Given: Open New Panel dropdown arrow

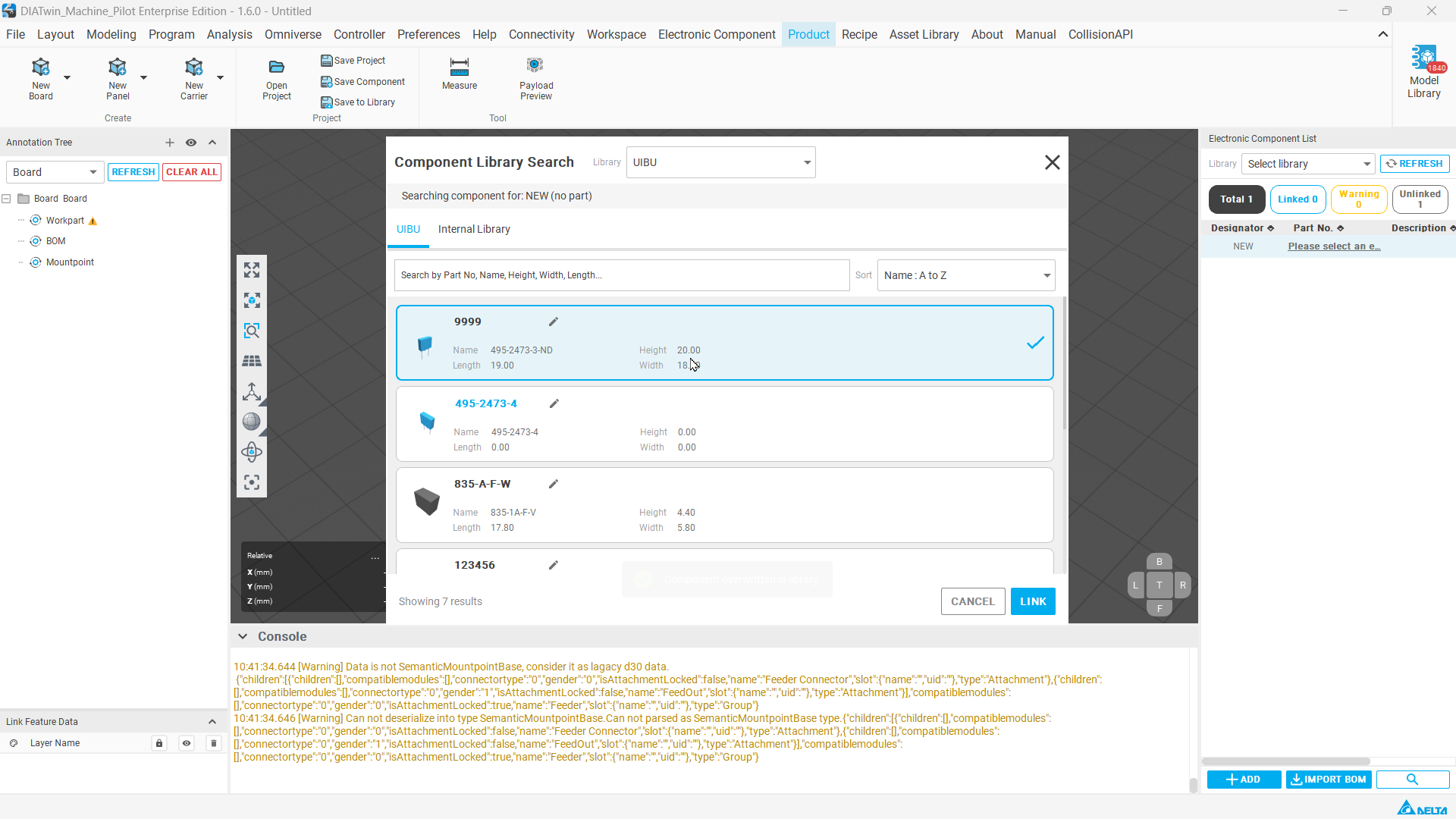Looking at the screenshot, I should coord(143,77).
